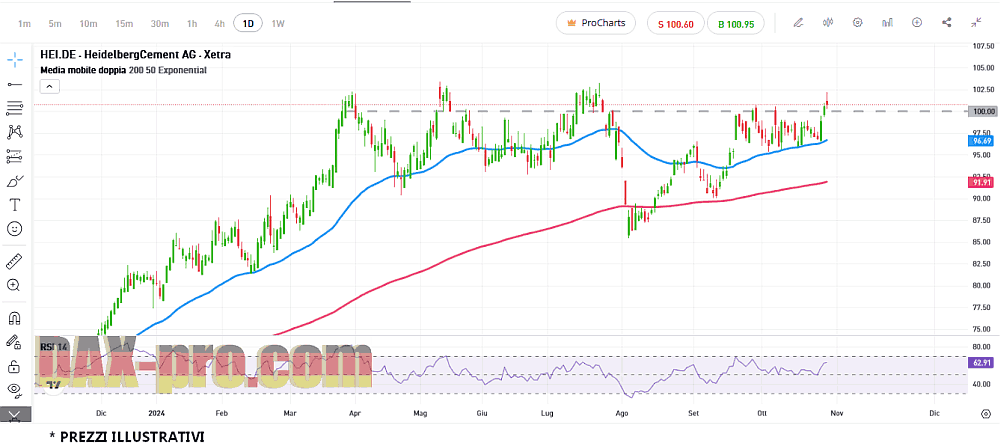The height and width of the screenshot is (446, 1000).
Task: Select the trend line drawing tool
Action: point(15,84)
